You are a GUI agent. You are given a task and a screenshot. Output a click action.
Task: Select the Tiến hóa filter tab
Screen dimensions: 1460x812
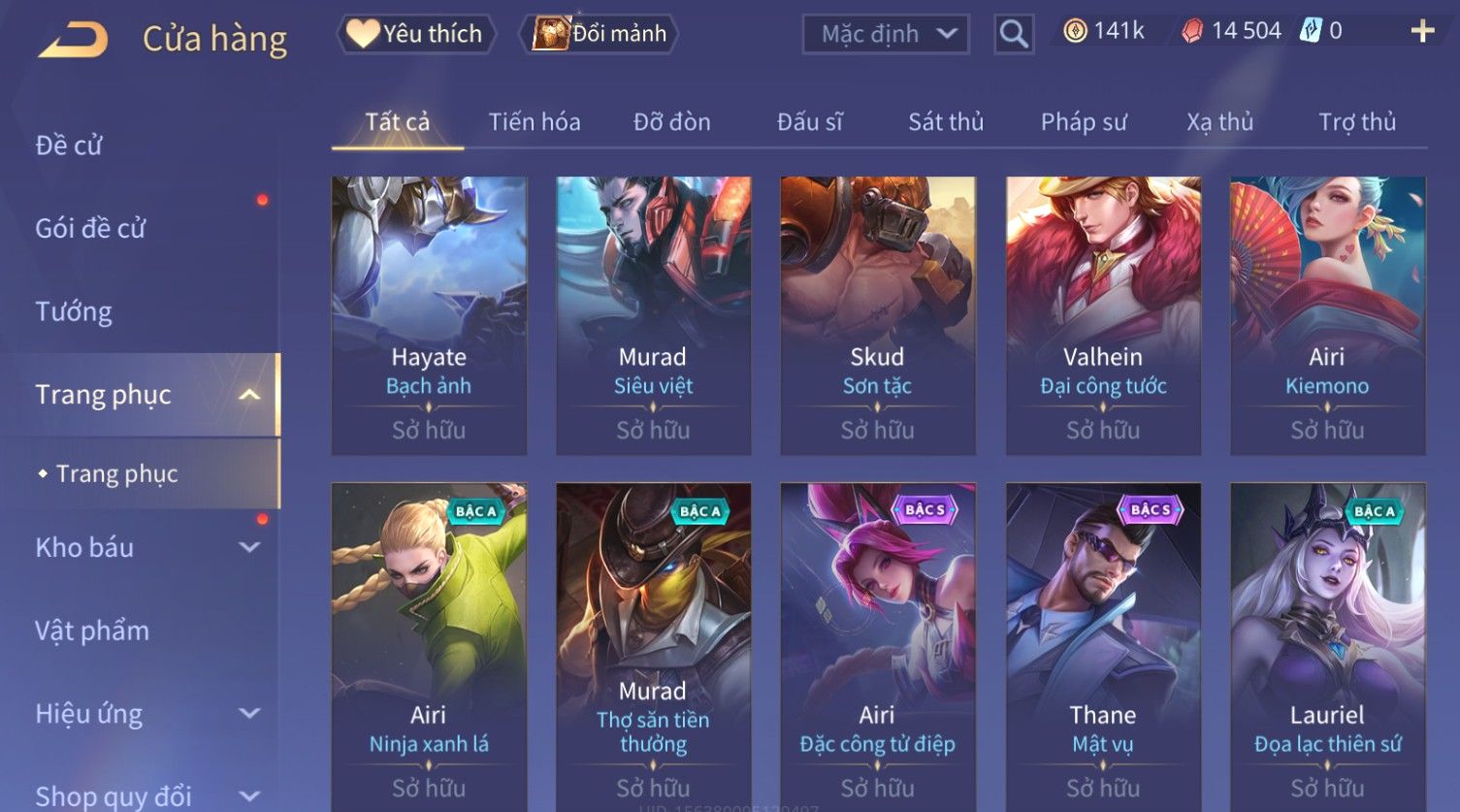(535, 122)
